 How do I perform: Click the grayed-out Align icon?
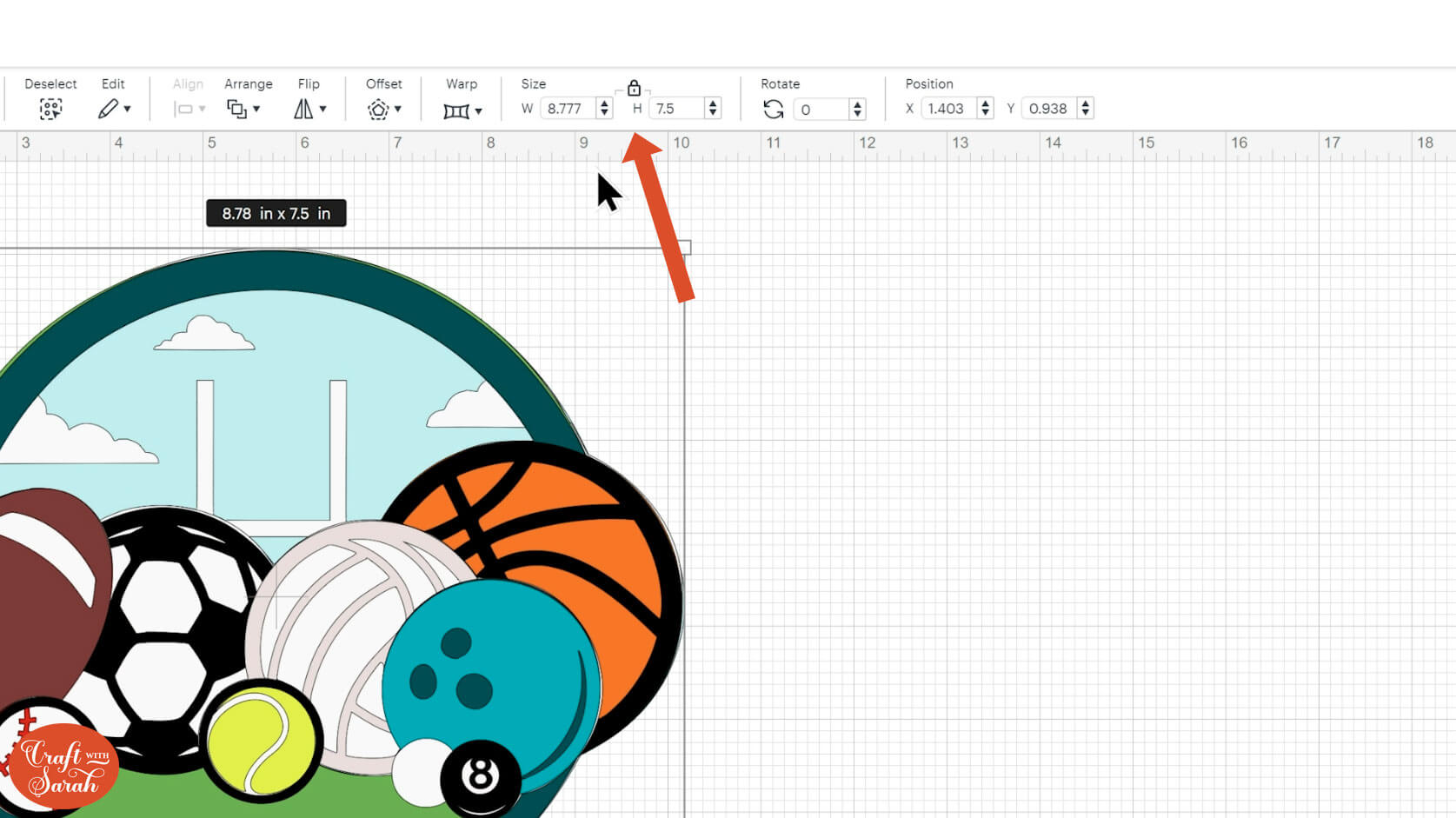click(x=183, y=110)
